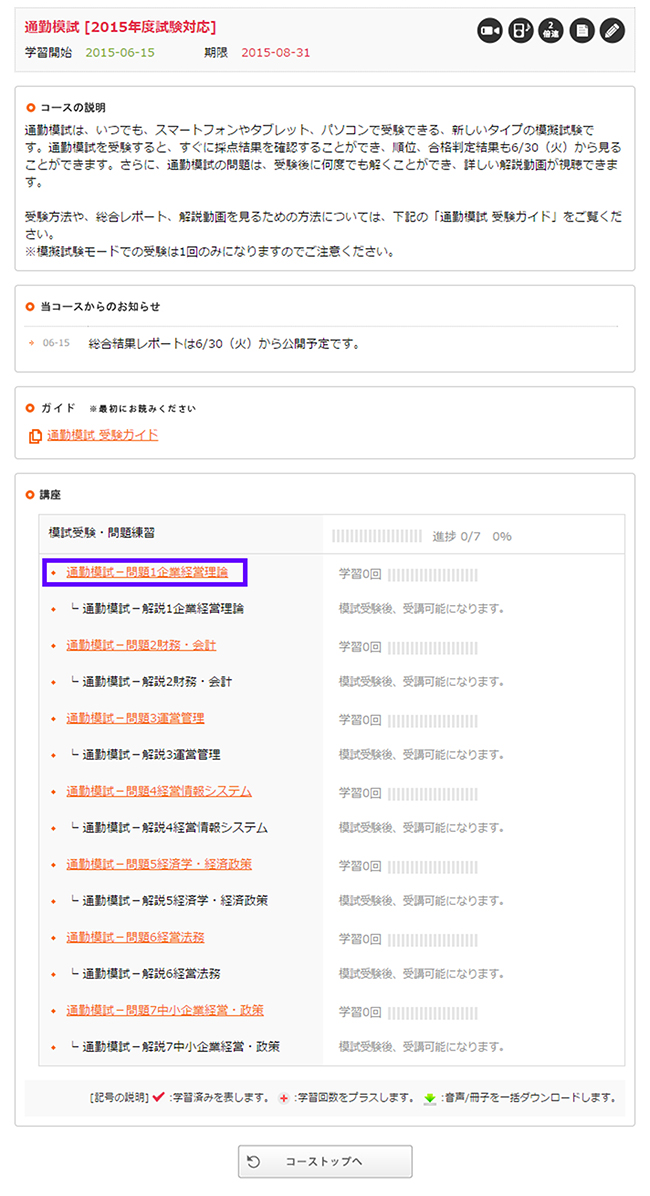The width and height of the screenshot is (650, 1196).
Task: Go to 通勤模試－問題5経済学・経済政策
Action: coord(159,864)
